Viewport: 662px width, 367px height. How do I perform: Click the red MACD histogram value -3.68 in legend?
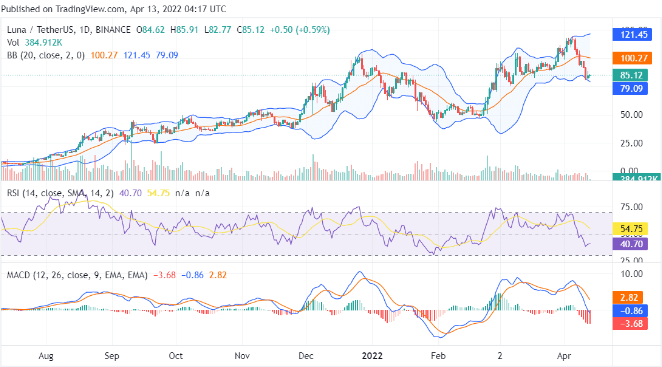click(x=164, y=275)
